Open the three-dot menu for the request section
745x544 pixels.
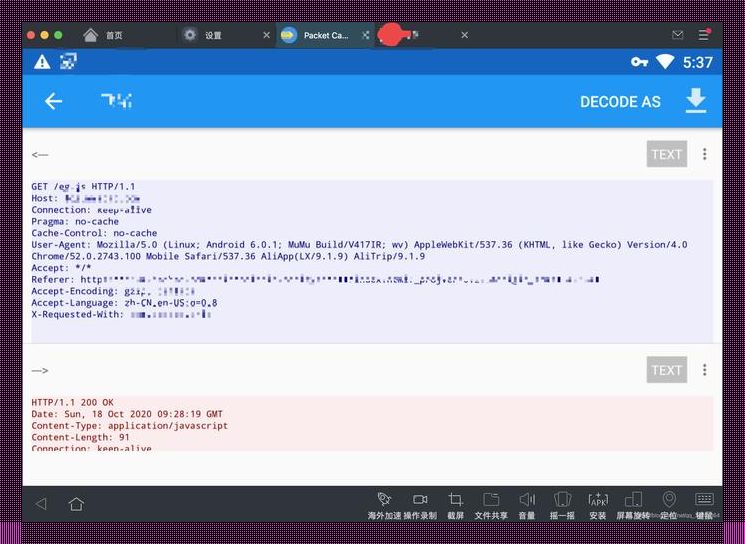point(705,154)
